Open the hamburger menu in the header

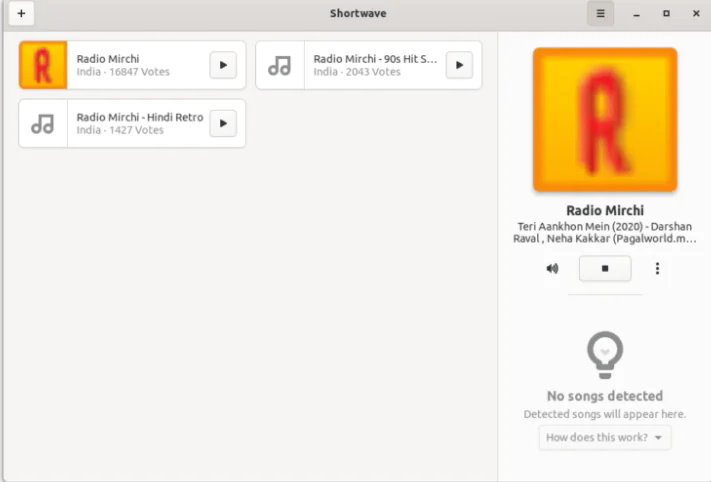(600, 14)
